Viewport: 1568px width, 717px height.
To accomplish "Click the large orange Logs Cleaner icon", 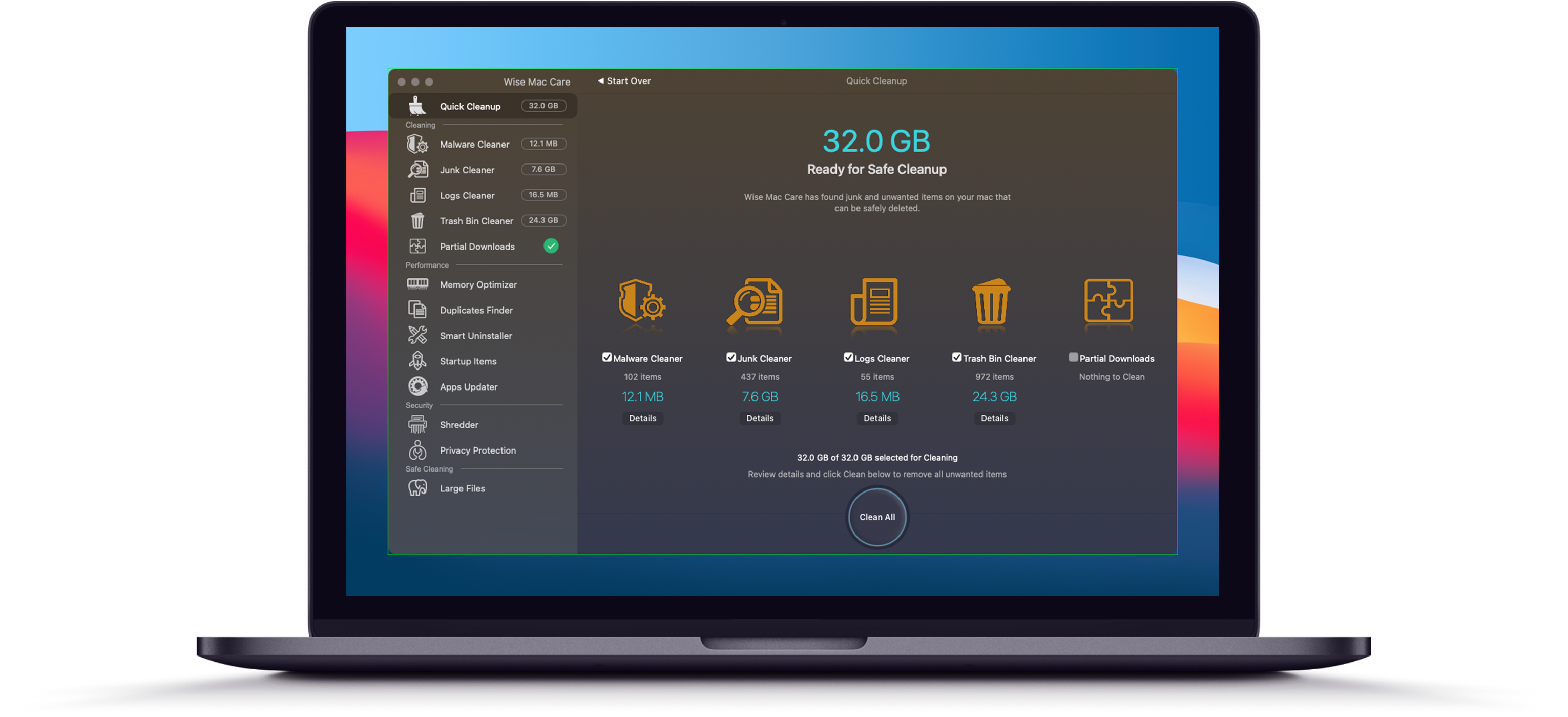I will coord(874,301).
